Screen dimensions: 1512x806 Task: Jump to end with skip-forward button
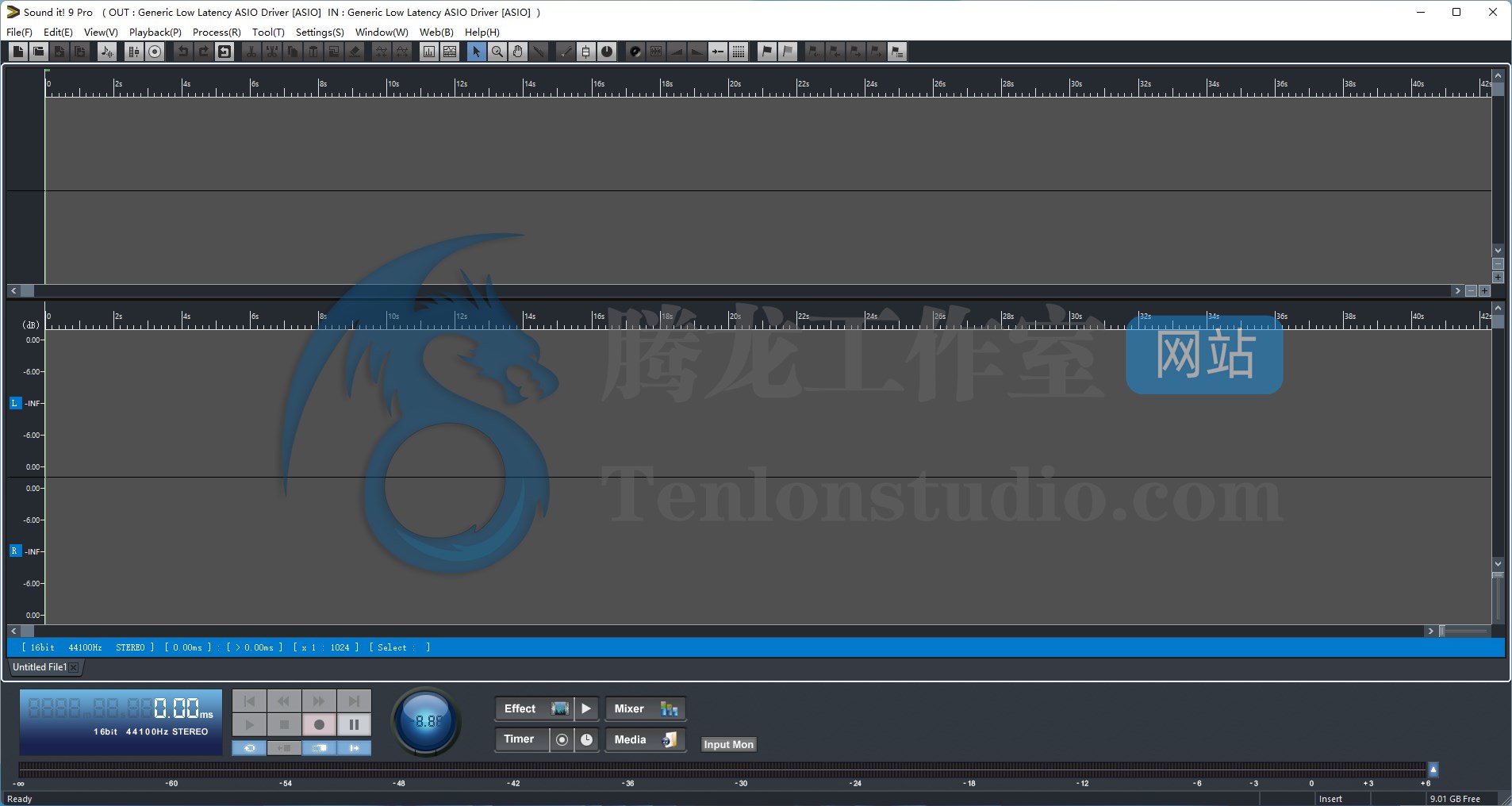pyautogui.click(x=354, y=700)
